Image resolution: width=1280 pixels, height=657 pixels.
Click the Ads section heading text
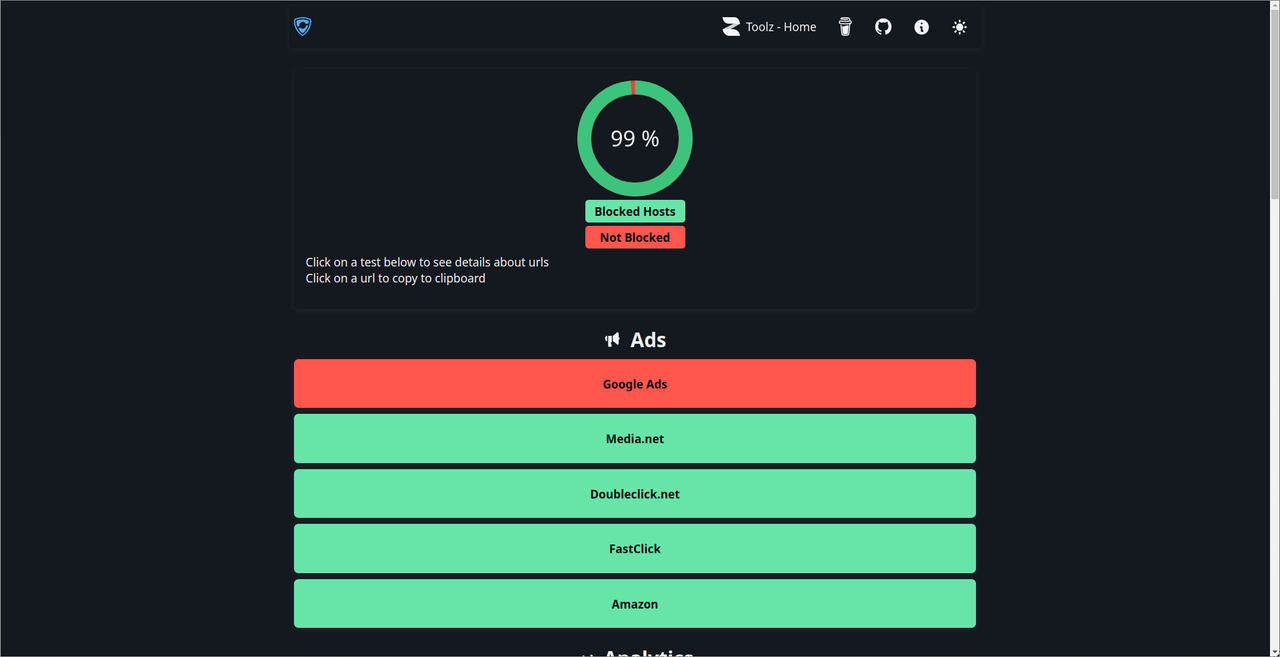(648, 340)
